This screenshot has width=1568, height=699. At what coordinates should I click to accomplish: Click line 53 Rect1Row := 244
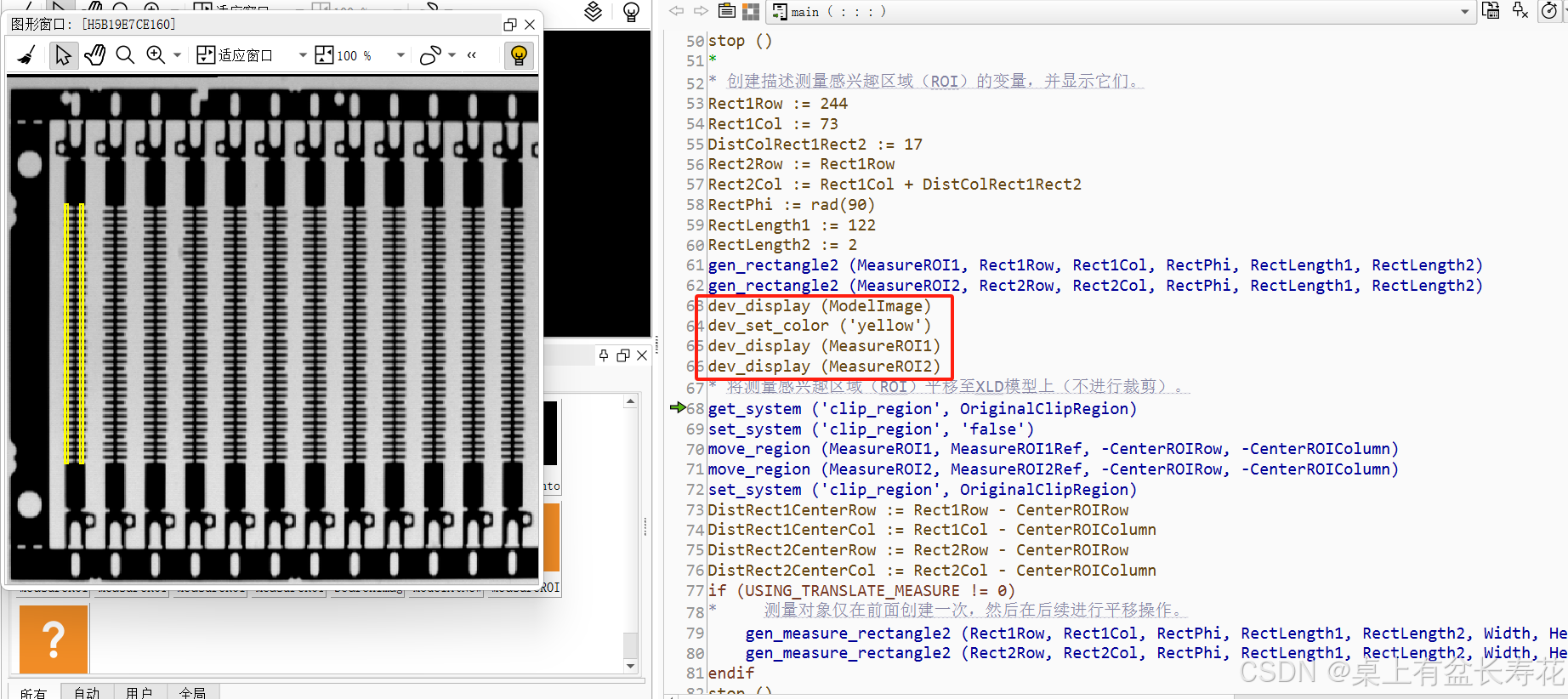point(777,104)
